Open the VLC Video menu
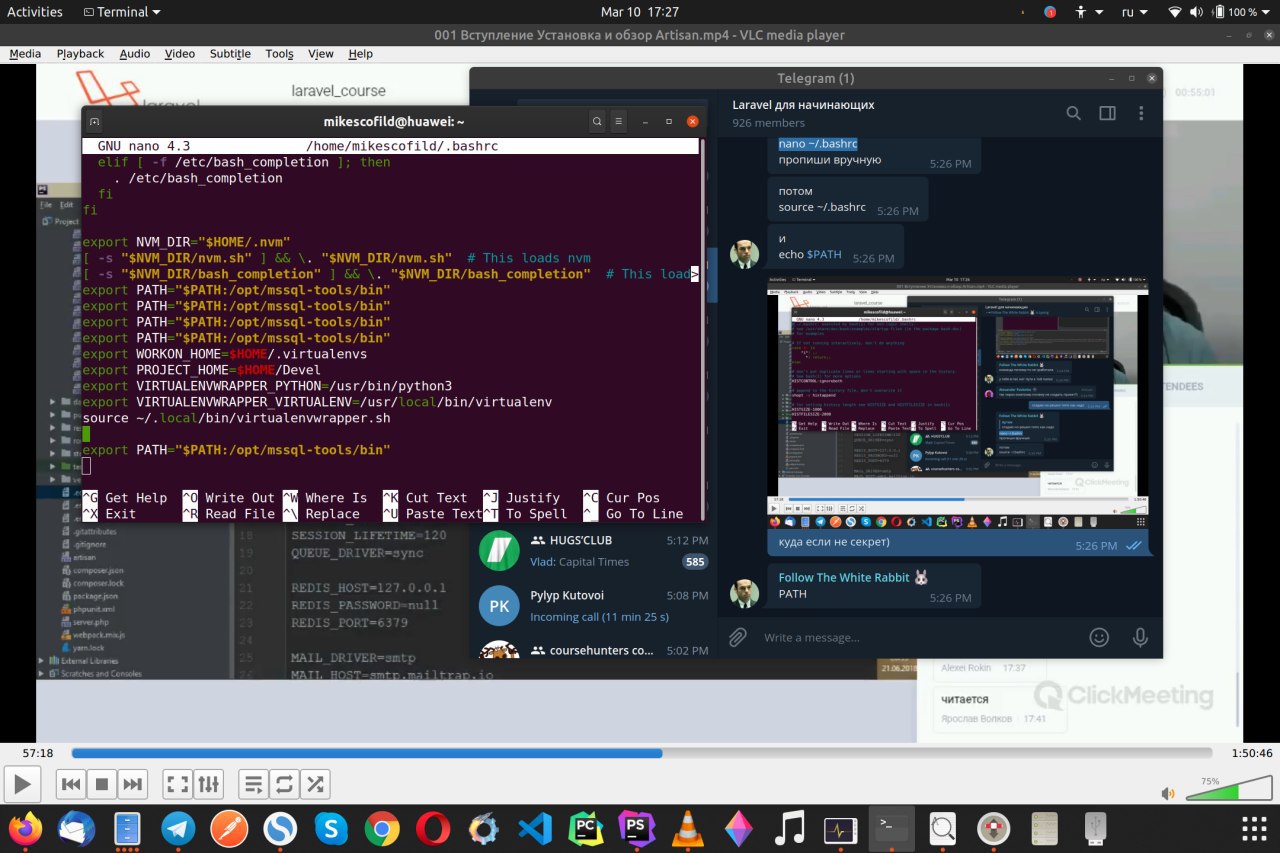This screenshot has height=853, width=1280. click(180, 54)
